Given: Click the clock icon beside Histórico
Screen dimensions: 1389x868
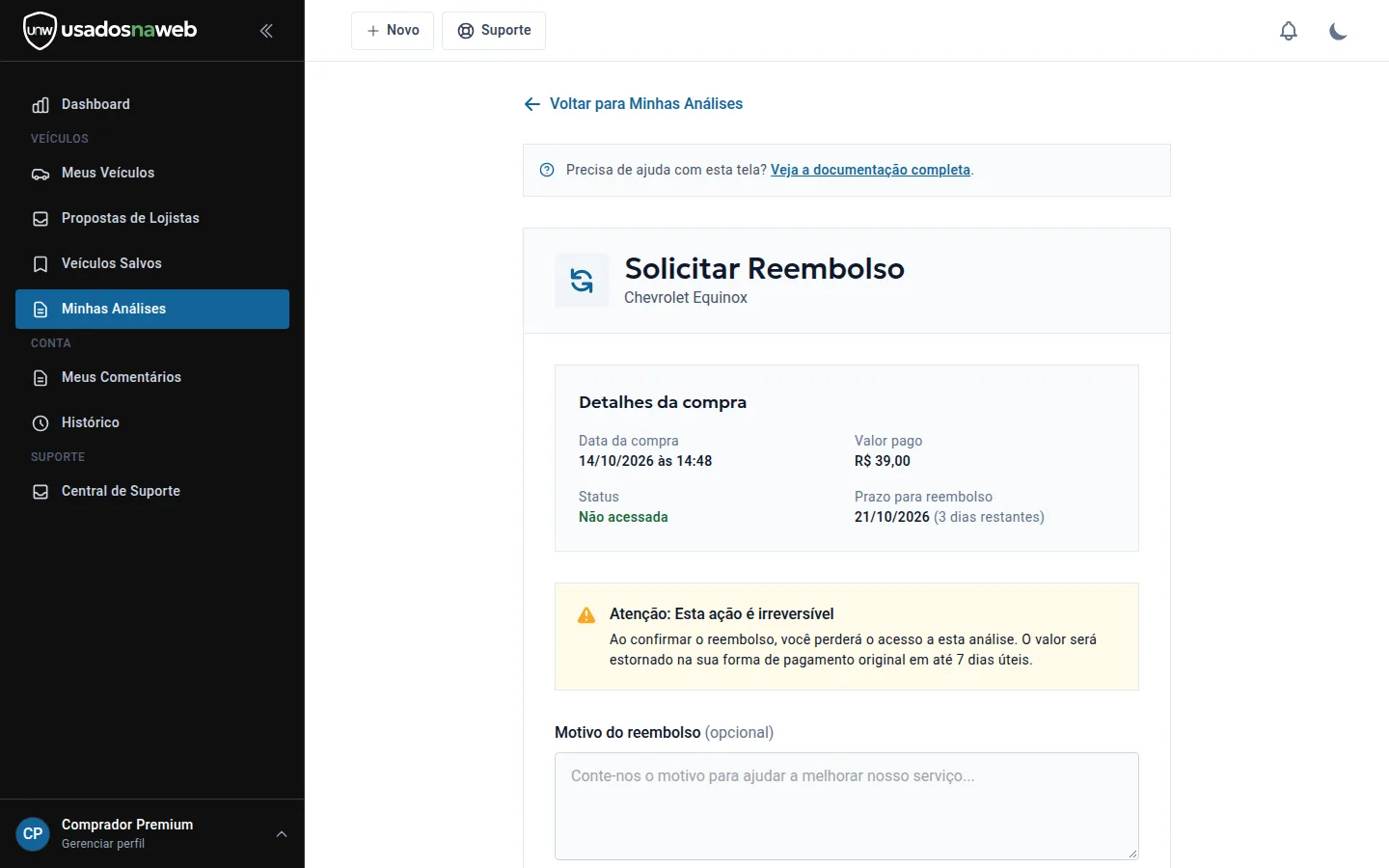Looking at the screenshot, I should click(x=41, y=423).
